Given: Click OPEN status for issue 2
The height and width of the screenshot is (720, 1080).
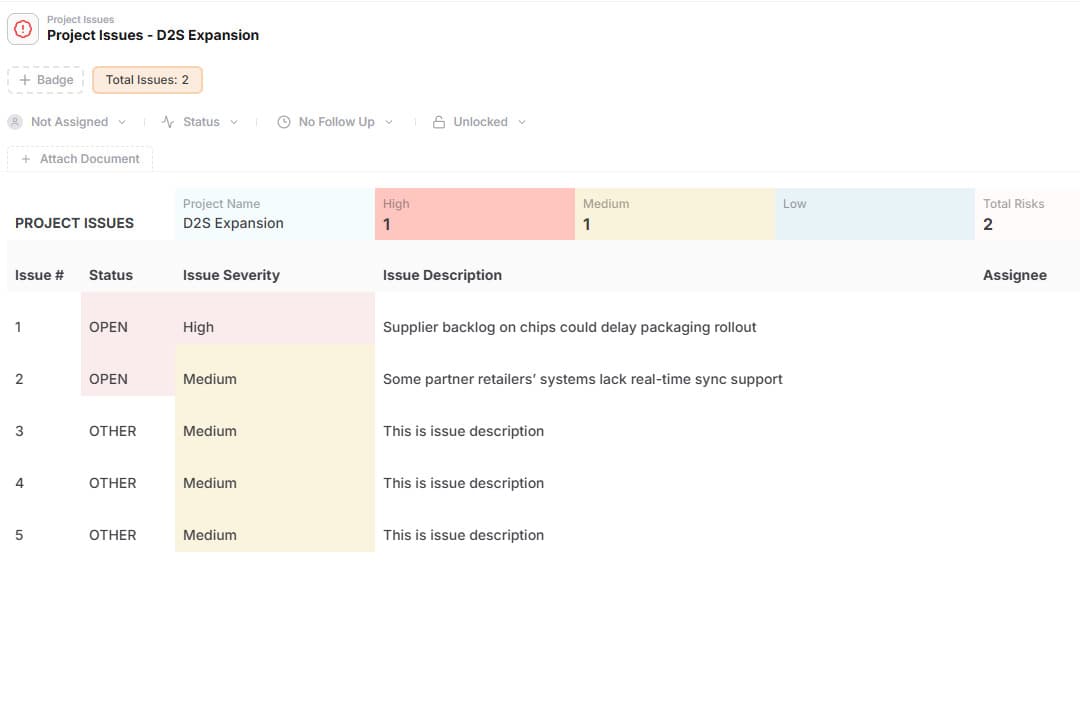Looking at the screenshot, I should pos(108,379).
